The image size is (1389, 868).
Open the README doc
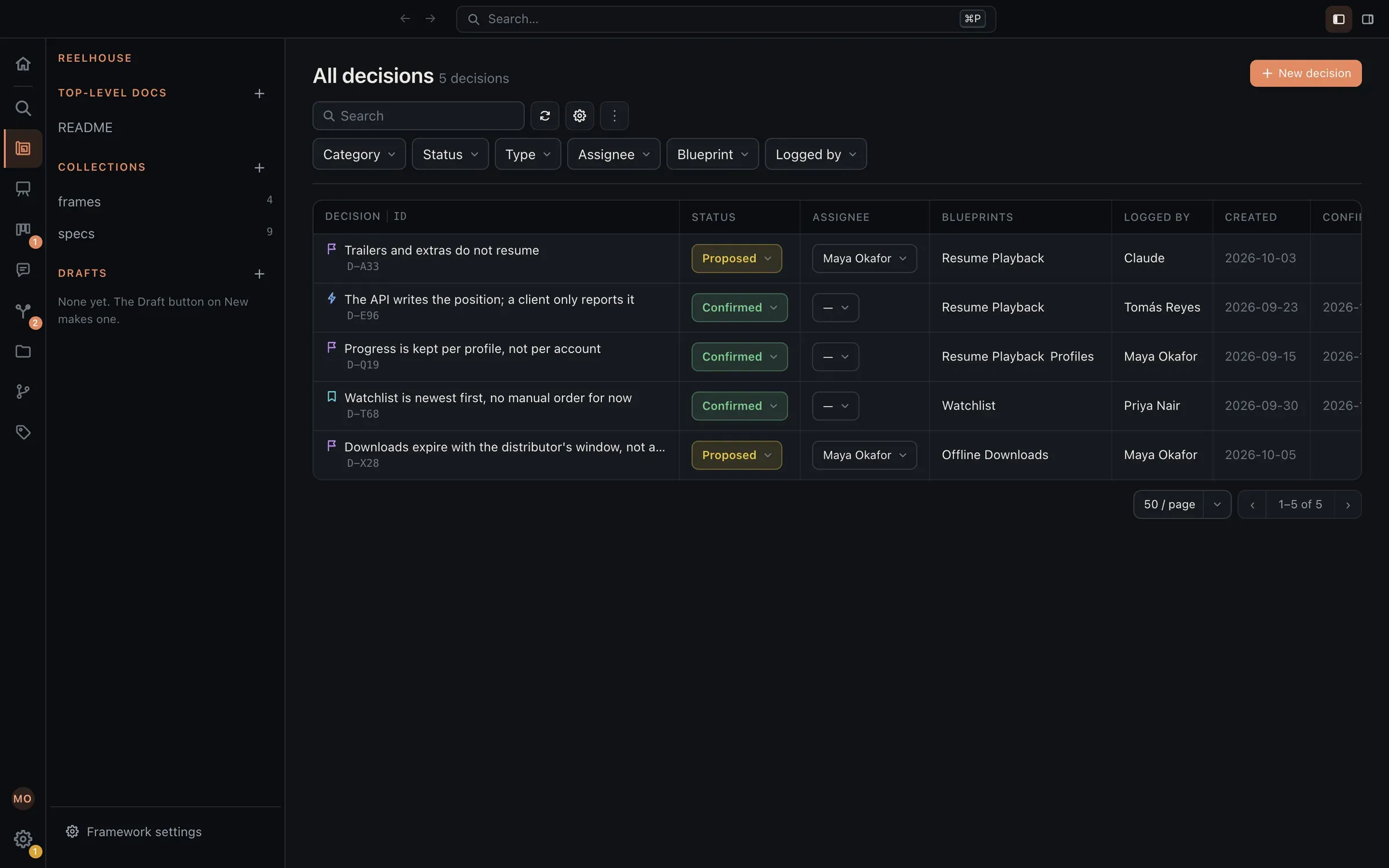coord(85,127)
